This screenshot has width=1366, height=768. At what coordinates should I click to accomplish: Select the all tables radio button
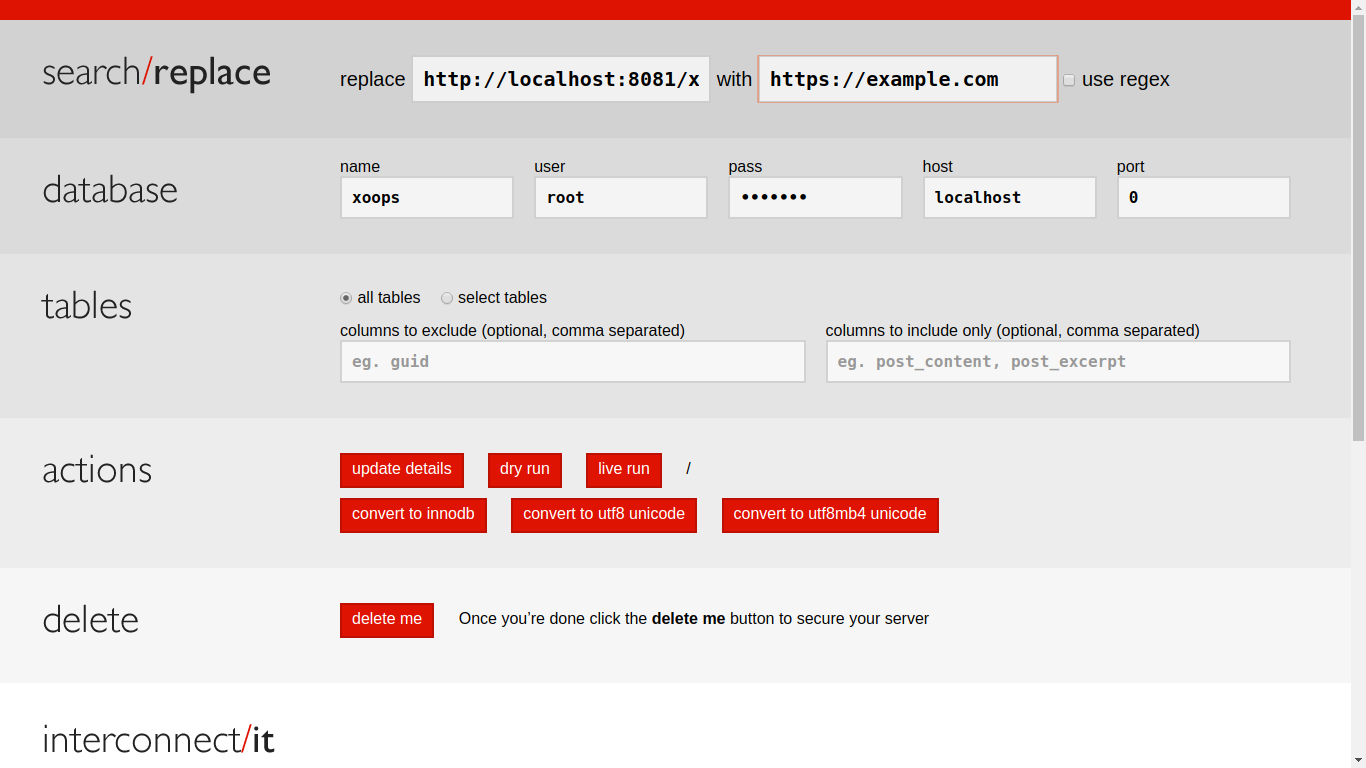coord(345,297)
